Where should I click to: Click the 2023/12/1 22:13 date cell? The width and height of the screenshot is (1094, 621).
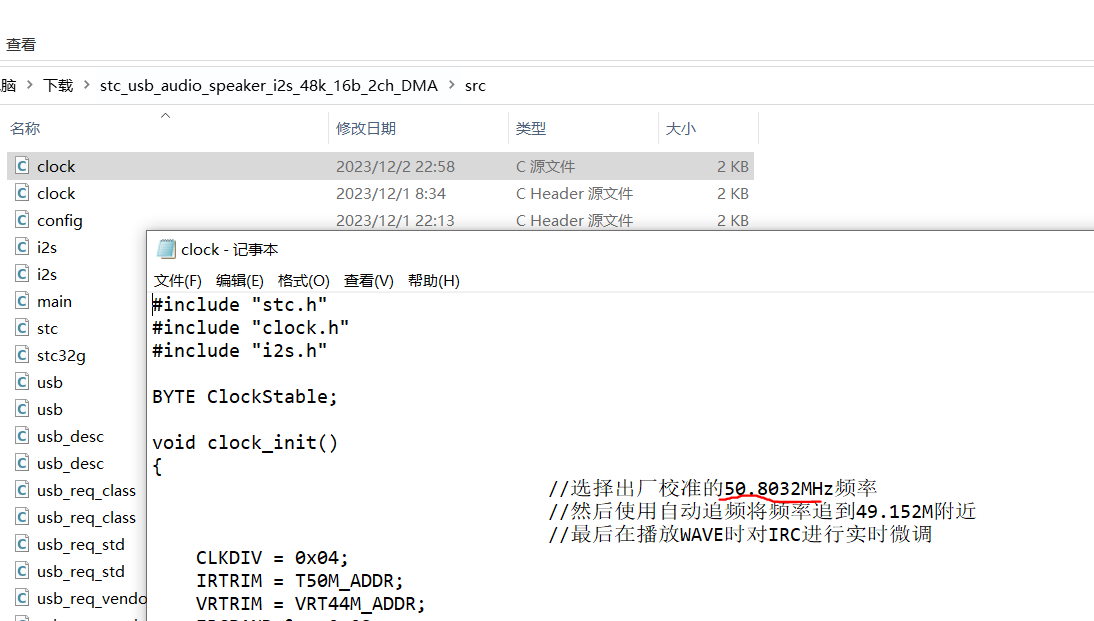point(395,220)
